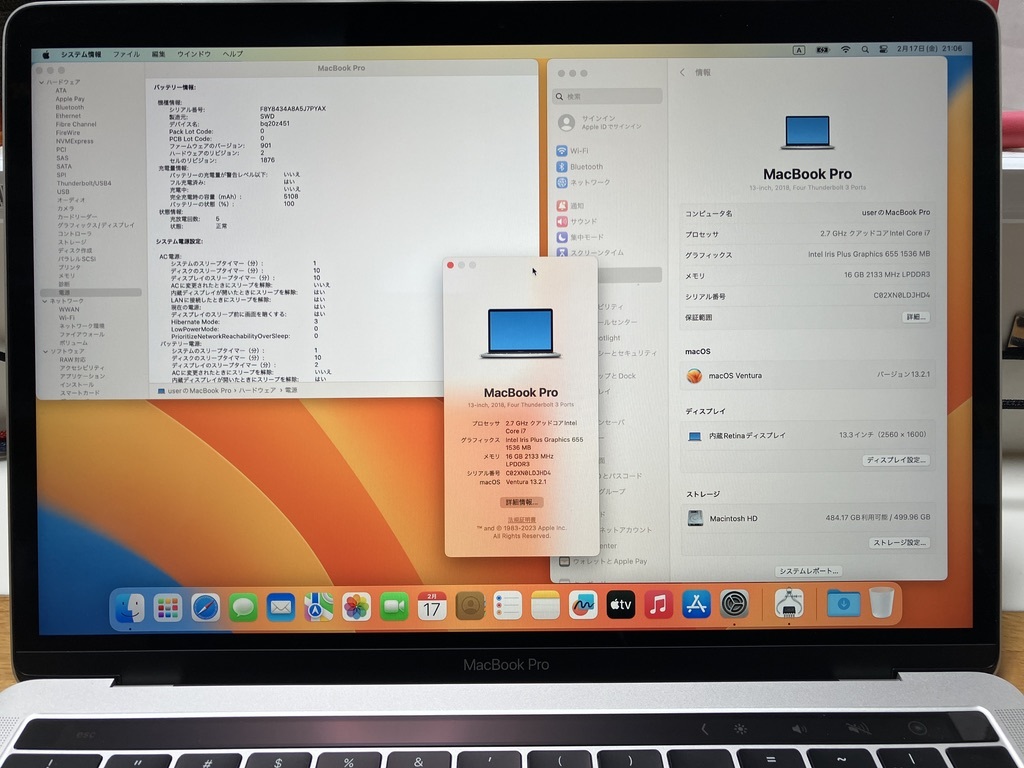Open Launchpad in the Dock
1024x768 pixels.
(168, 608)
